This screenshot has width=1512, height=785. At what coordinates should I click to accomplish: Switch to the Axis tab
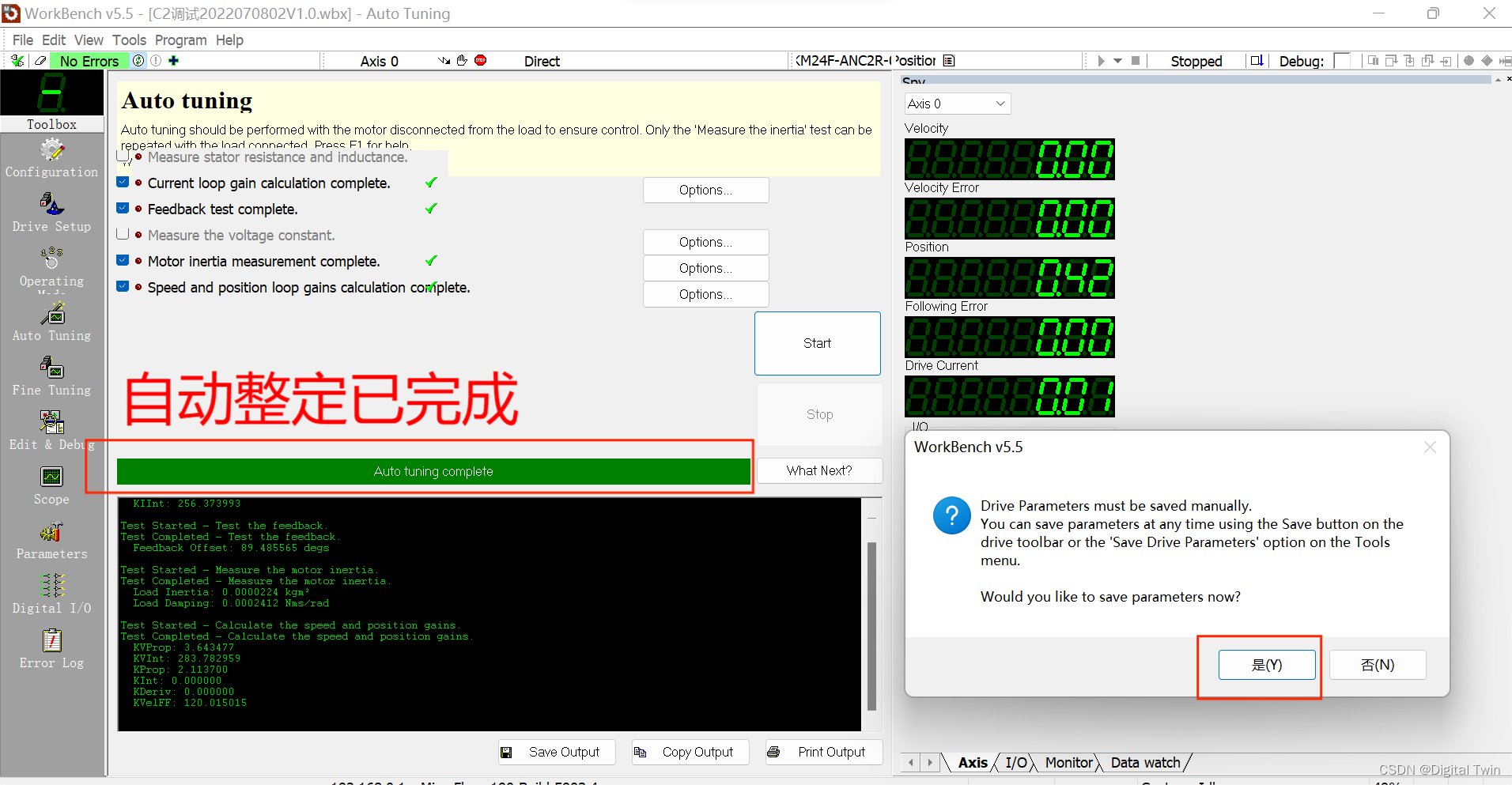point(973,763)
